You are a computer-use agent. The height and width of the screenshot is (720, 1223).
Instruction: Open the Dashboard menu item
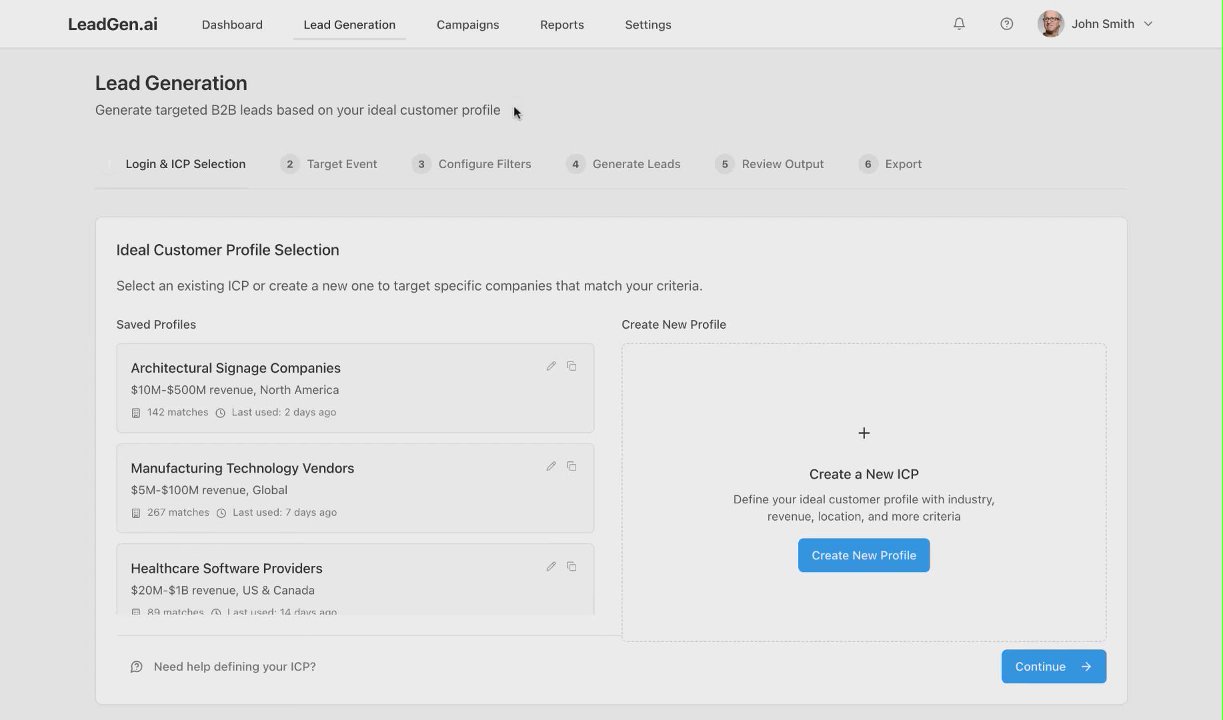(x=232, y=25)
